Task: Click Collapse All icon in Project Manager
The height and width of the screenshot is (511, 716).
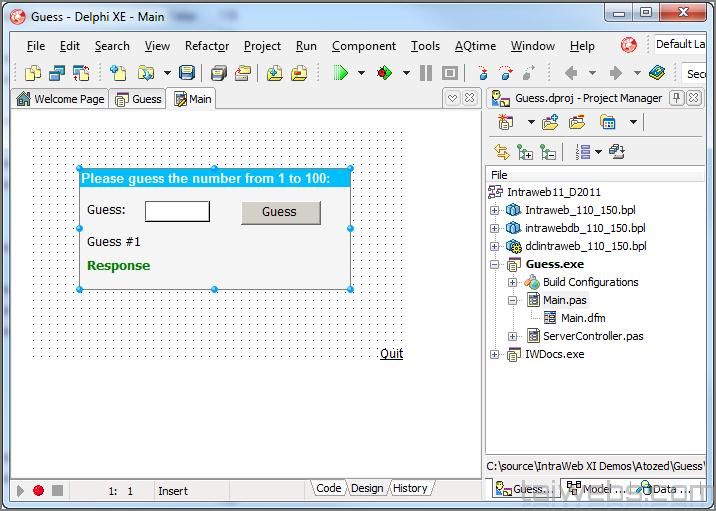Action: click(548, 152)
